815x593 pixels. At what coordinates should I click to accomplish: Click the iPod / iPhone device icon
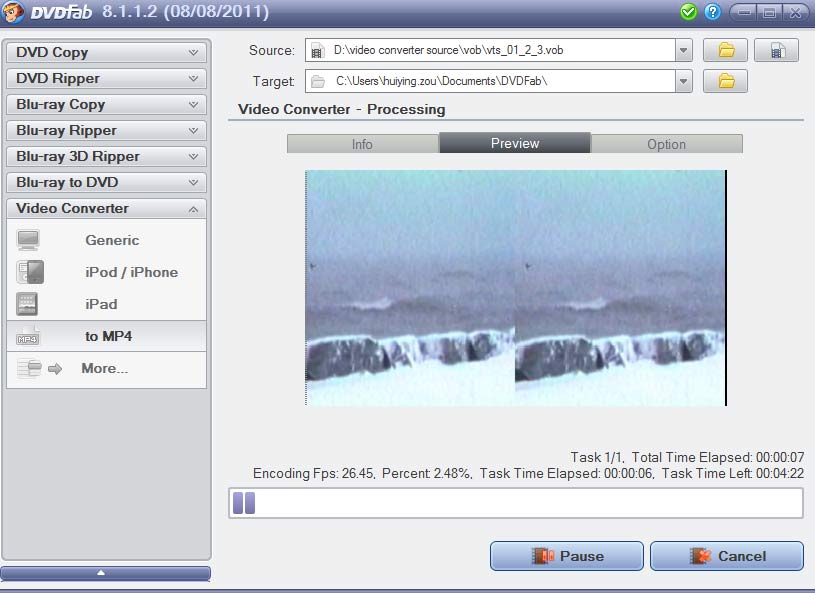coord(30,272)
